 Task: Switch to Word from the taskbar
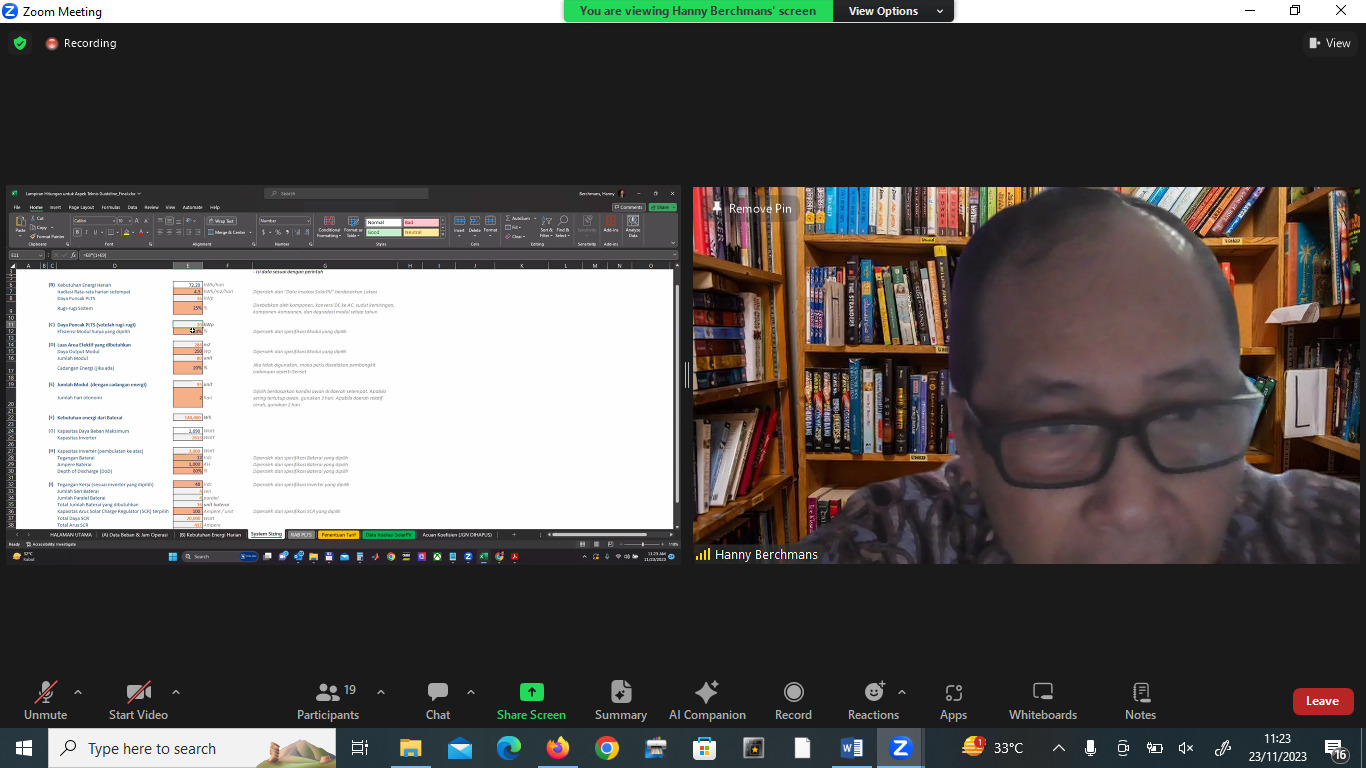(x=852, y=748)
